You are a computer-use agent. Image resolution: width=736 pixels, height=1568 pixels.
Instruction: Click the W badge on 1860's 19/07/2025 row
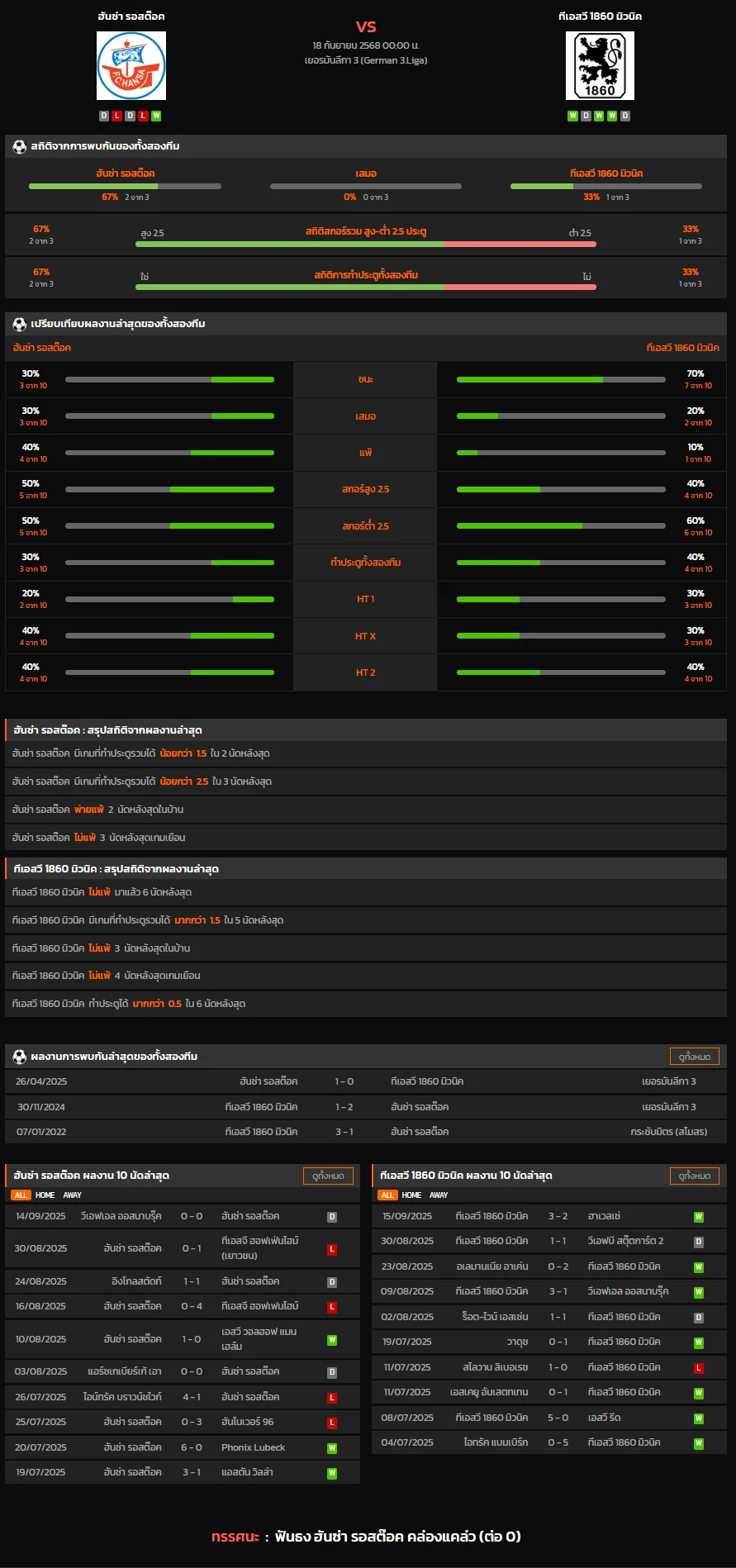tap(699, 1342)
